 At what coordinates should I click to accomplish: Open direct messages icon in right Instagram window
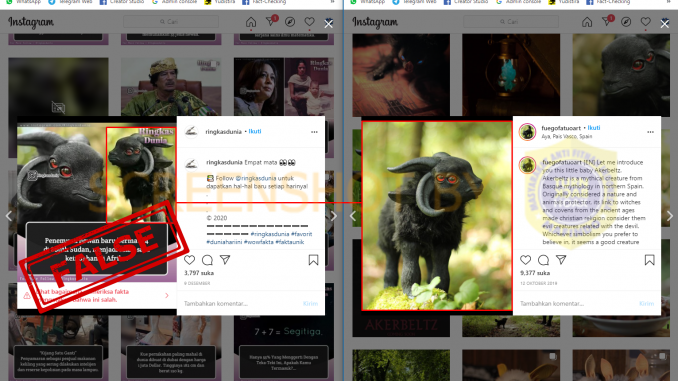click(607, 21)
